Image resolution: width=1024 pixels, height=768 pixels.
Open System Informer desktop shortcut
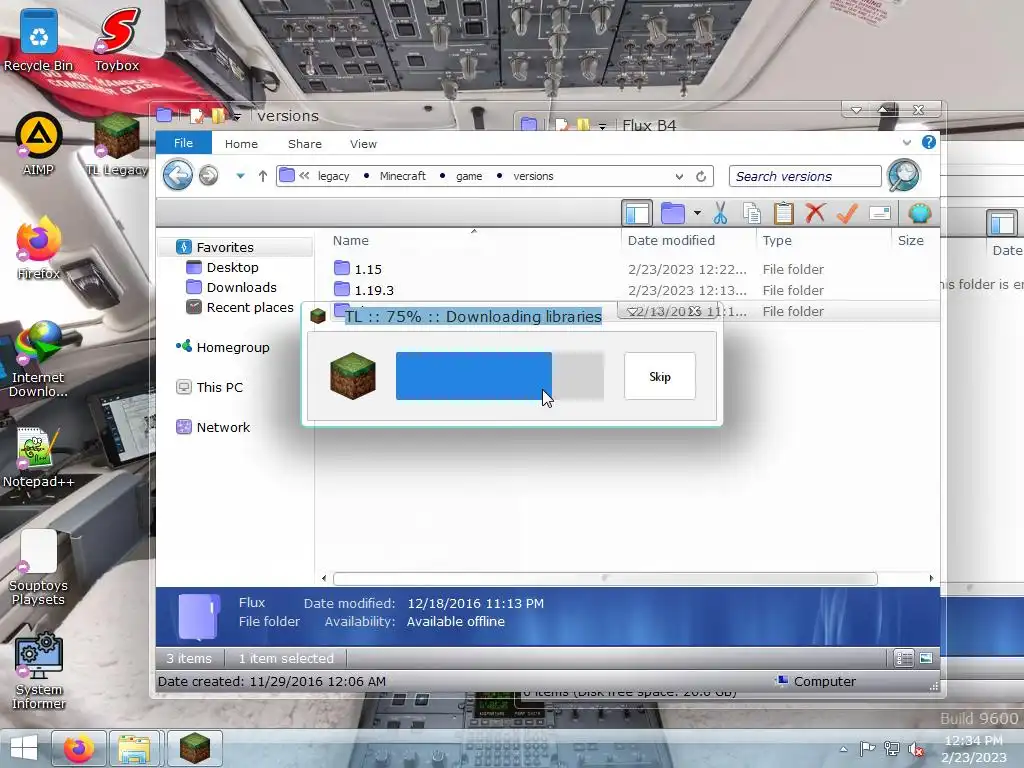pos(39,671)
